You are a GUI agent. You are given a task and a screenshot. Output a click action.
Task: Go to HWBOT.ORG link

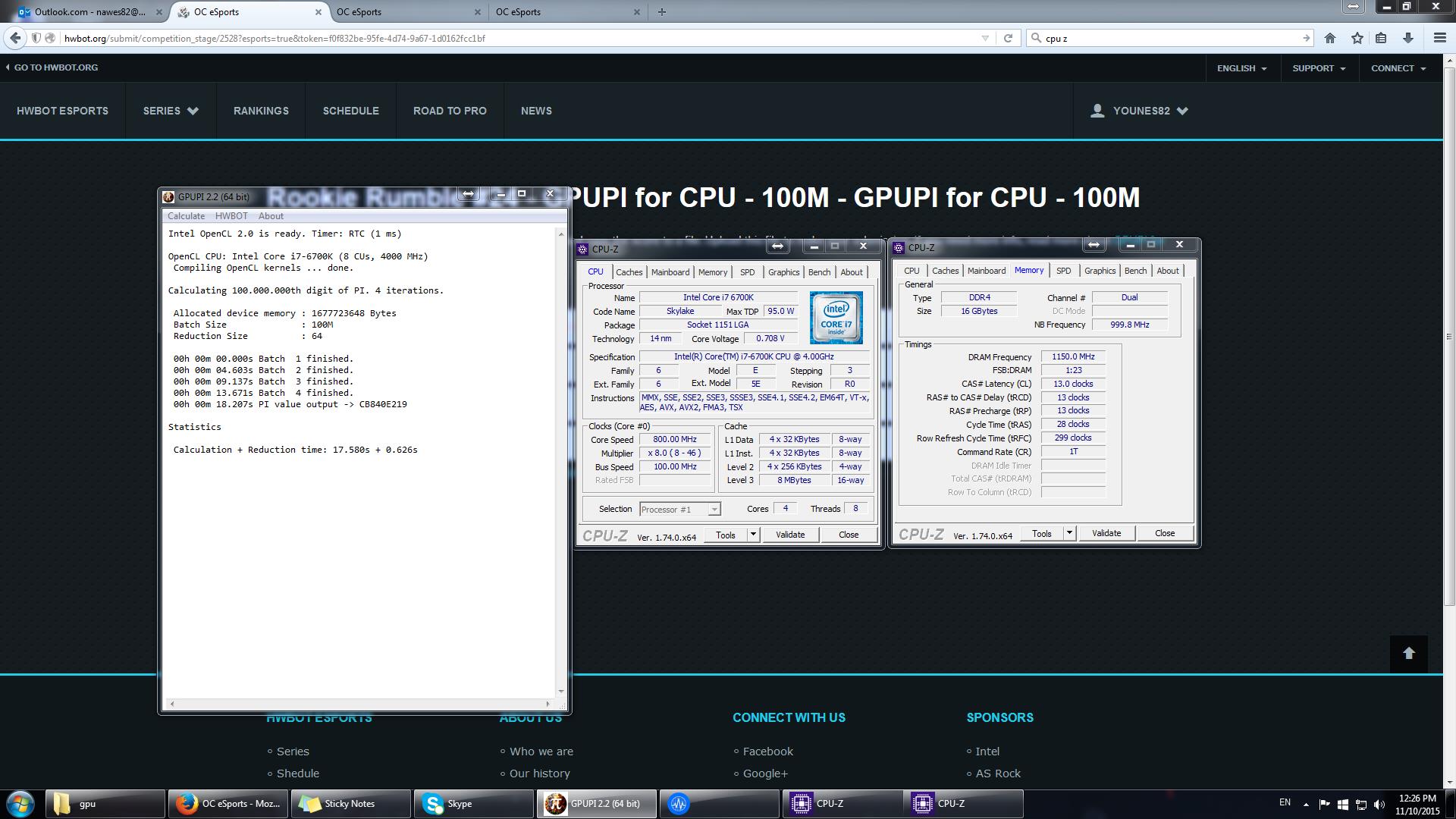point(52,67)
